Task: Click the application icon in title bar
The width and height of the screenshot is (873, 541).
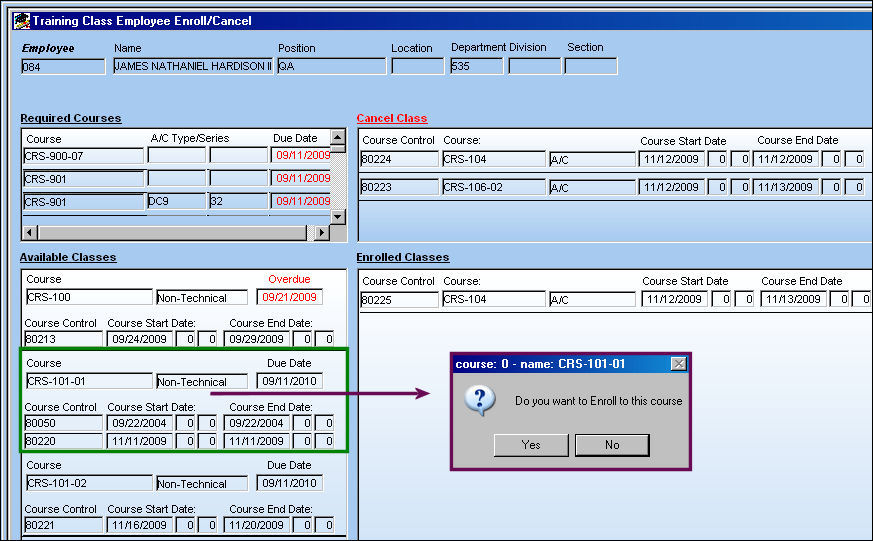Action: [x=22, y=21]
